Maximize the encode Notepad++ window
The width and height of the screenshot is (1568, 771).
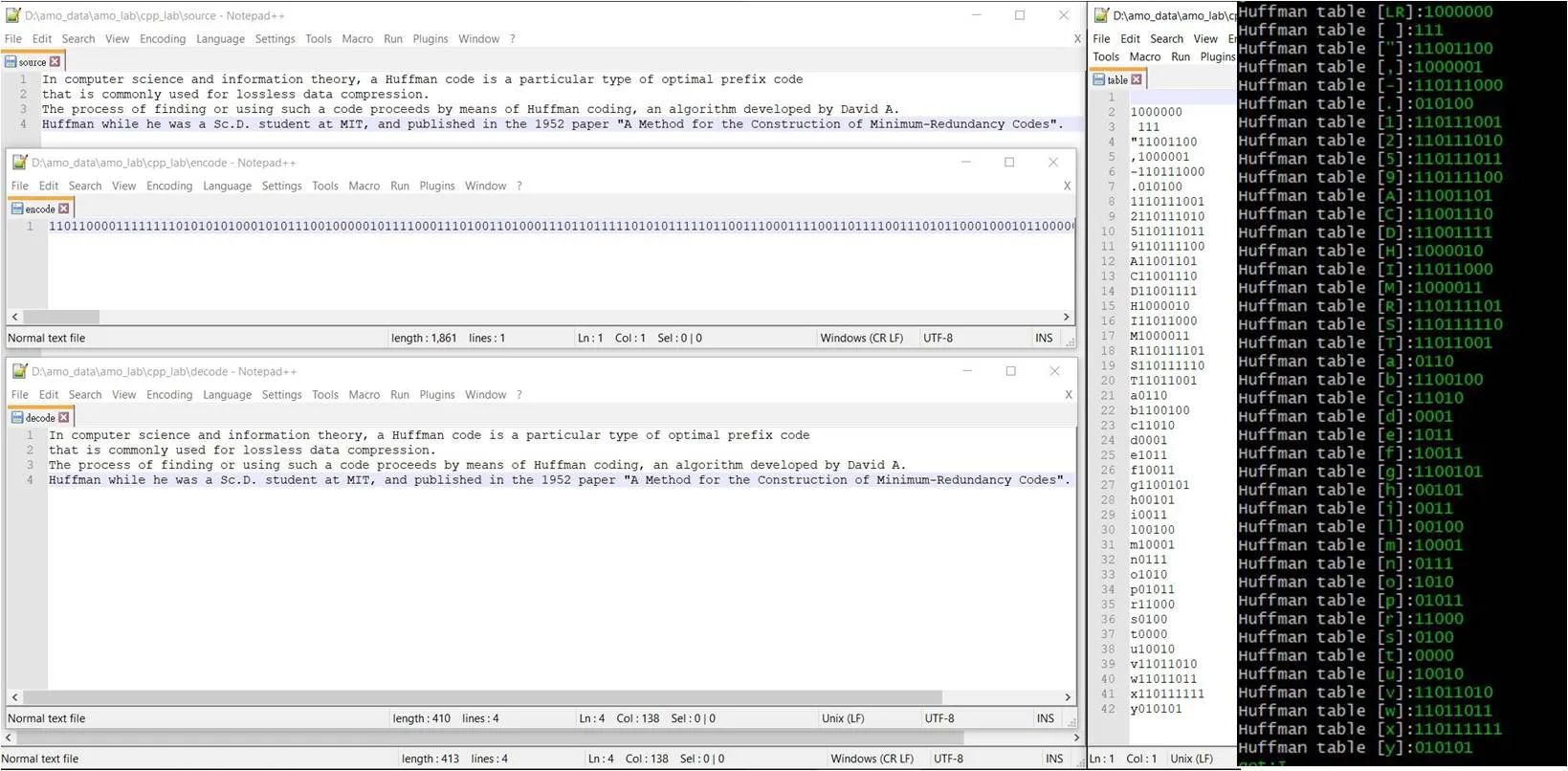coord(1009,163)
